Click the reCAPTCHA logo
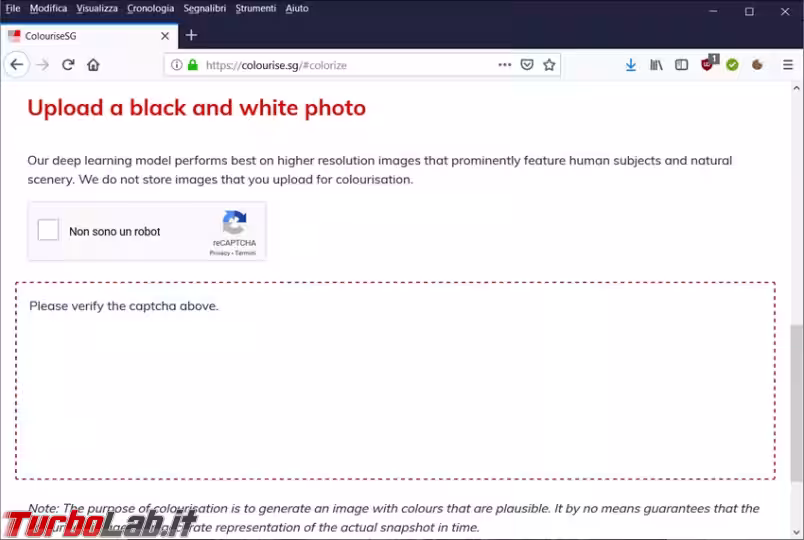804x540 pixels. (x=234, y=222)
